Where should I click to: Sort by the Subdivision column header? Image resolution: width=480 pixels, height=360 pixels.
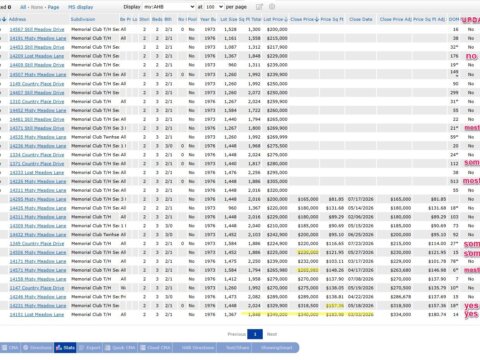pos(83,19)
